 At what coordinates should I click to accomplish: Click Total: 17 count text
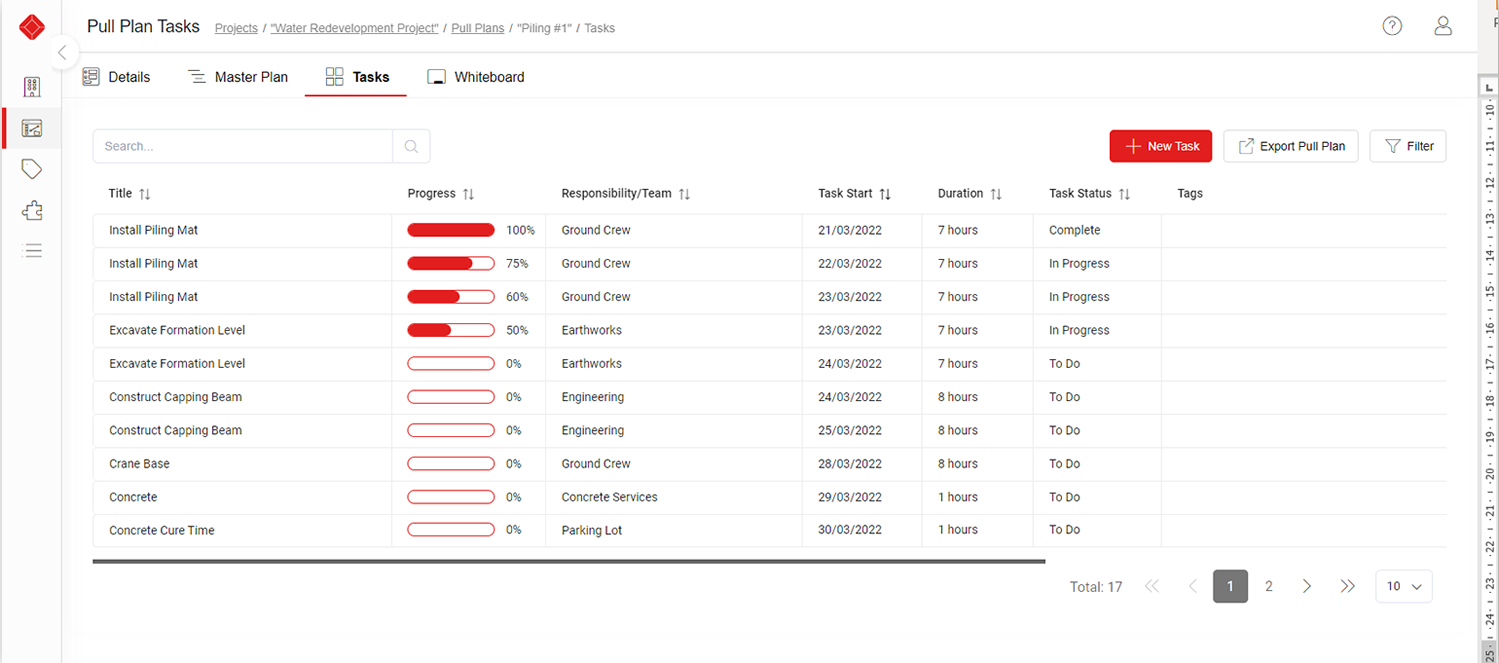click(1096, 587)
